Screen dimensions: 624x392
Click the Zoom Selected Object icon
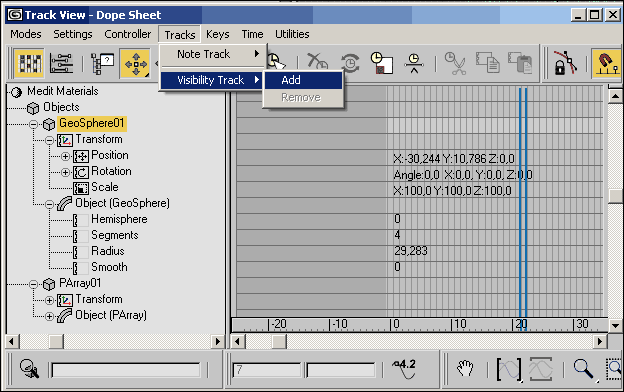click(29, 369)
